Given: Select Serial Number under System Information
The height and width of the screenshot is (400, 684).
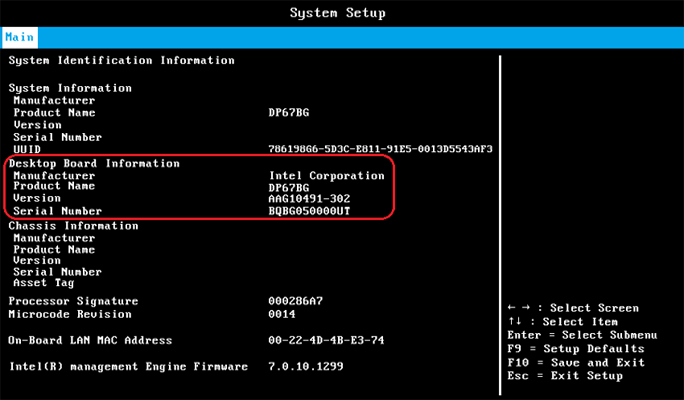Looking at the screenshot, I should 58,137.
